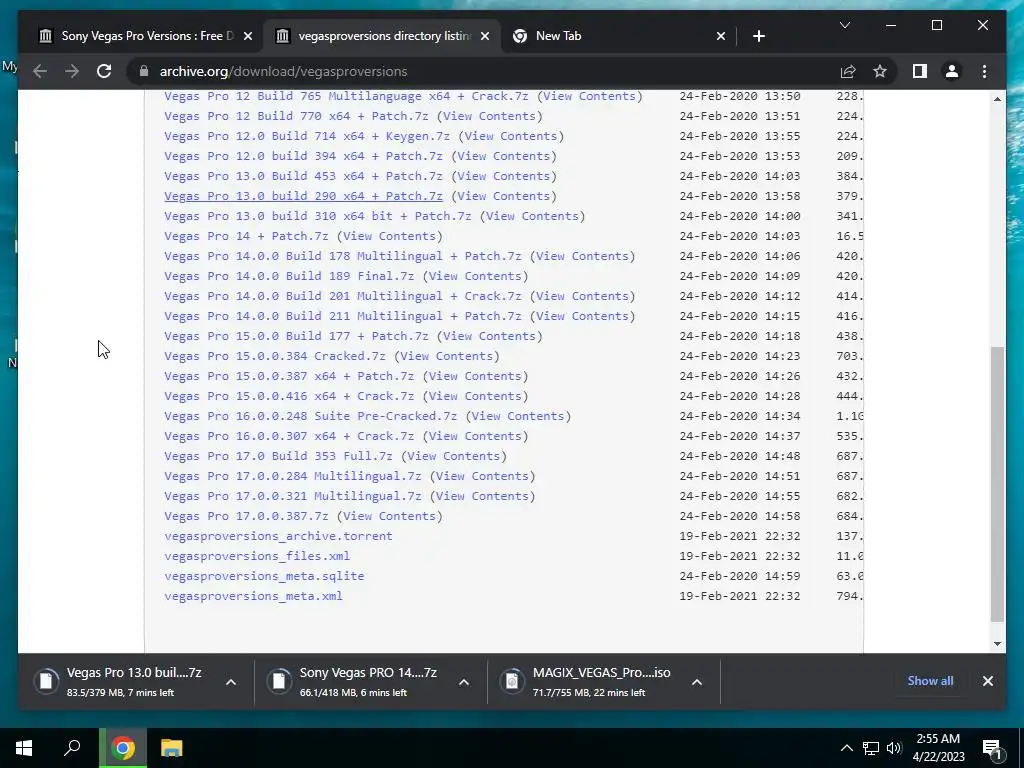Open Vegas Pro 13.0 build 290 x64 + Patch.7z
Image resolution: width=1024 pixels, height=768 pixels.
[303, 196]
